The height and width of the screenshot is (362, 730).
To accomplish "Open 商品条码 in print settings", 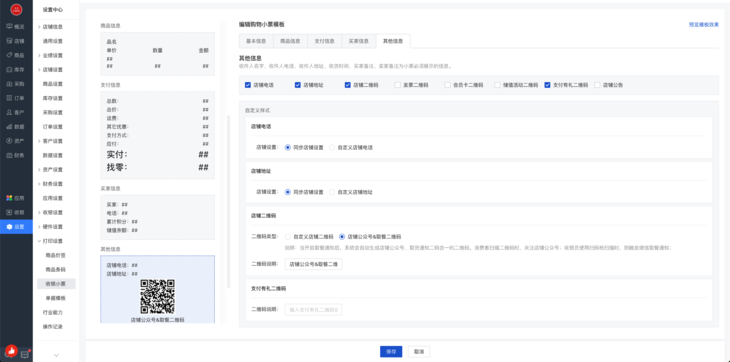I will (x=55, y=269).
